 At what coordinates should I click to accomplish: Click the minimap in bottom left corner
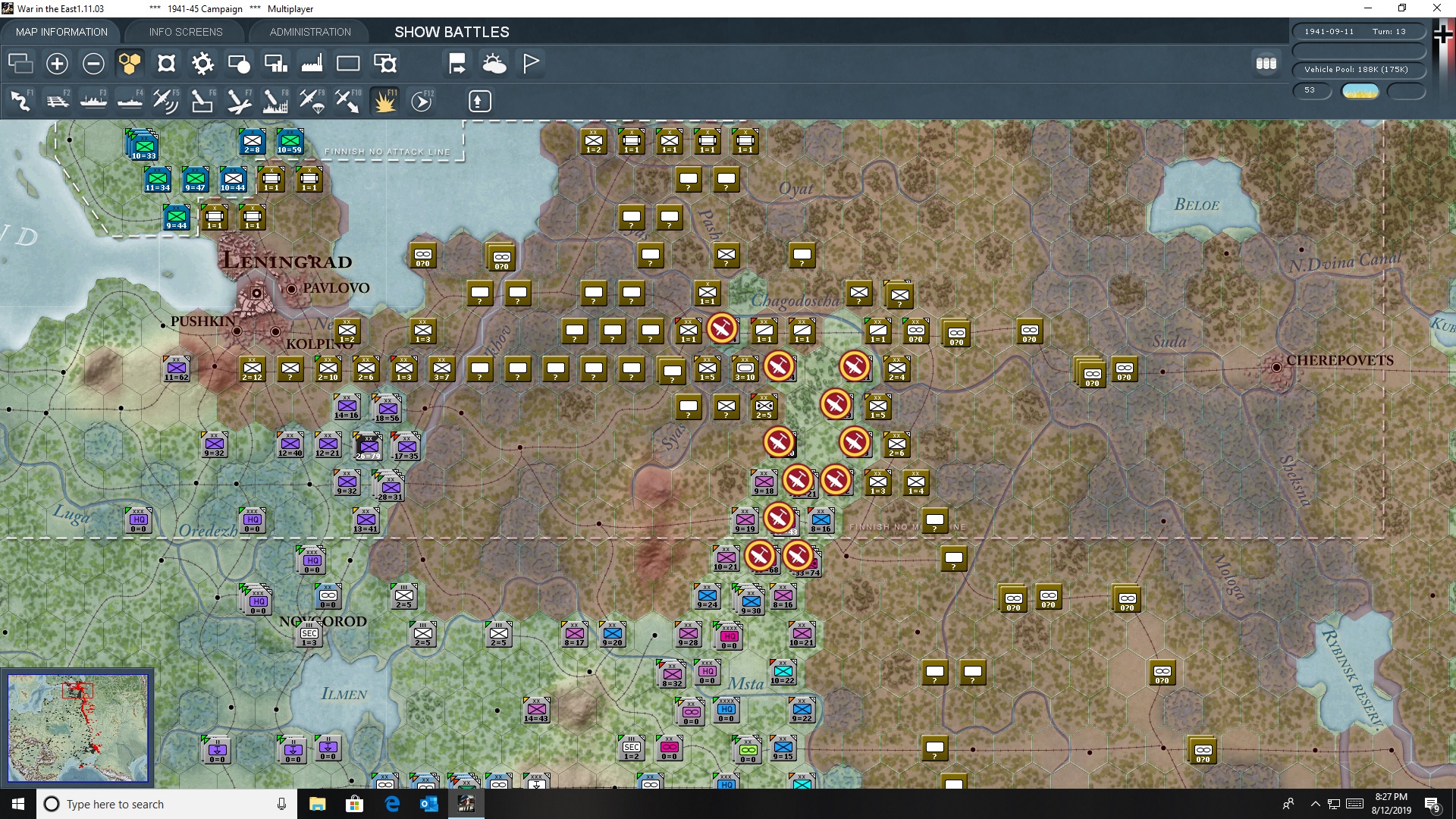point(78,728)
